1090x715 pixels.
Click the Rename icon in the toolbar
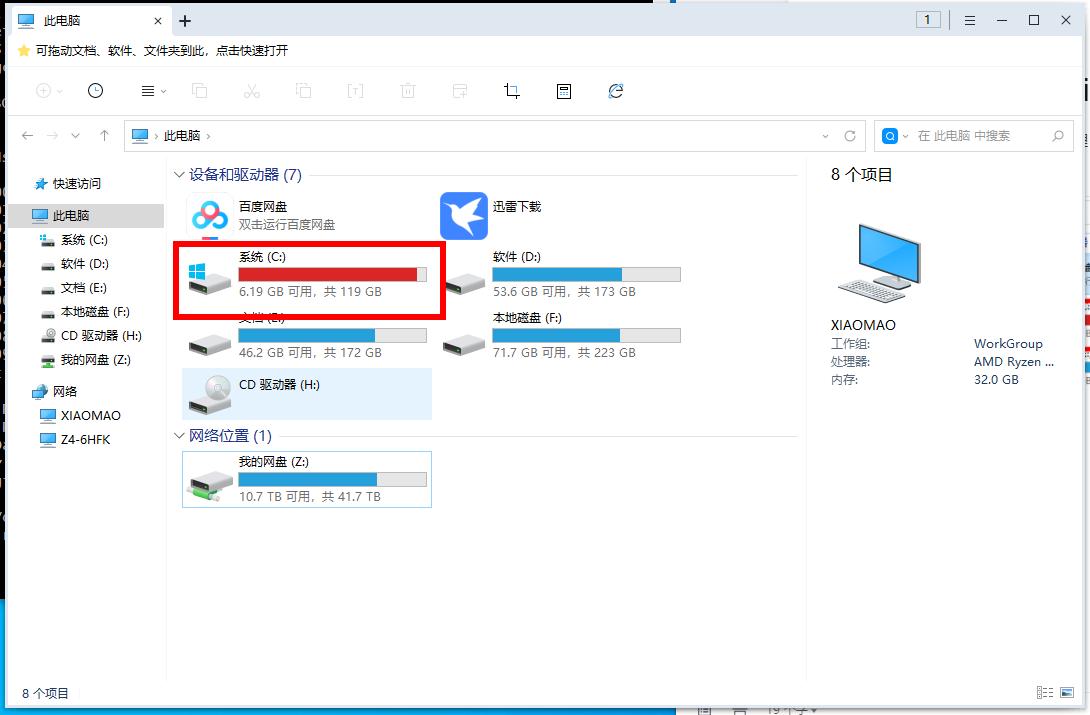355,90
